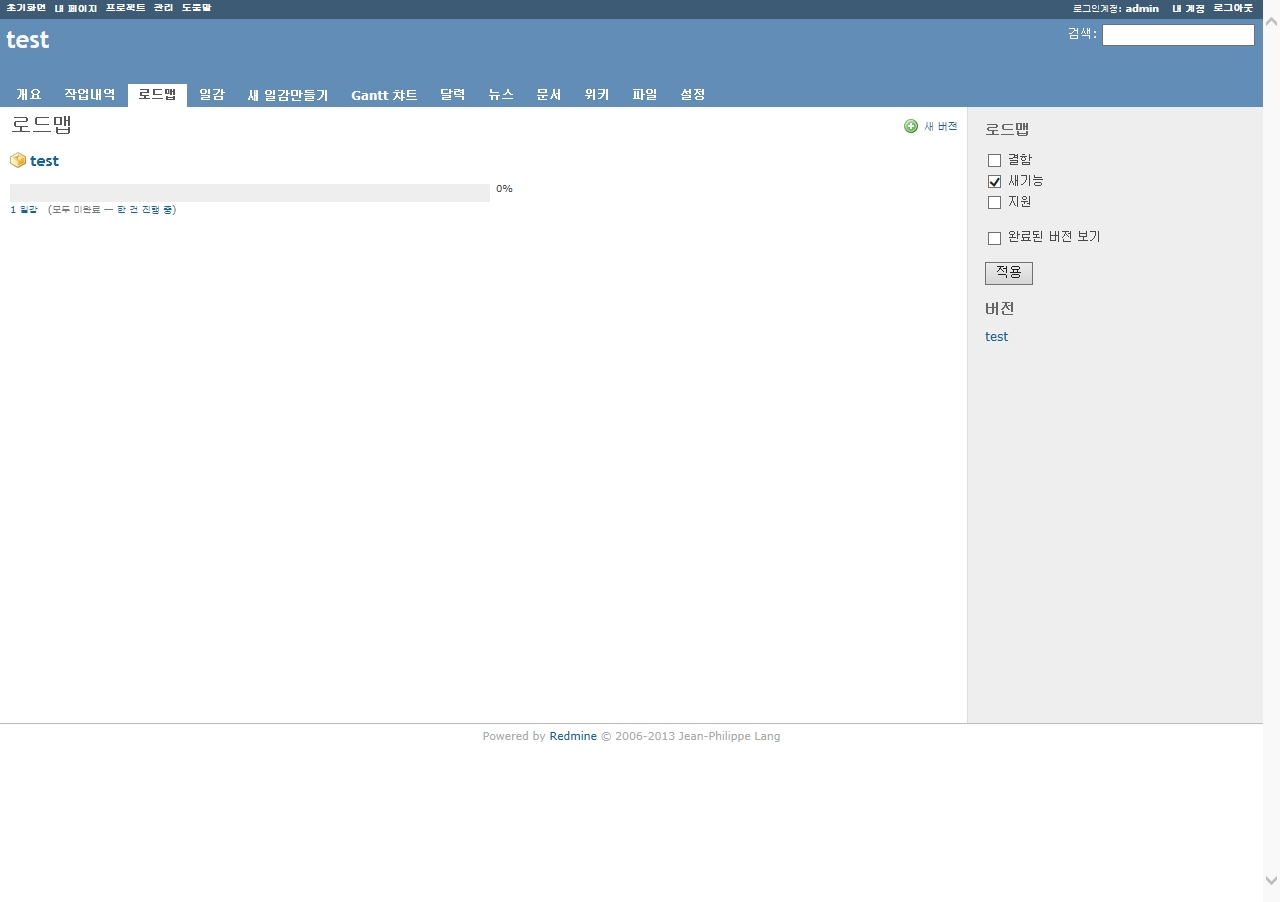The width and height of the screenshot is (1280, 902).
Task: Select the 로드맵 roadmap tab
Action: (157, 95)
